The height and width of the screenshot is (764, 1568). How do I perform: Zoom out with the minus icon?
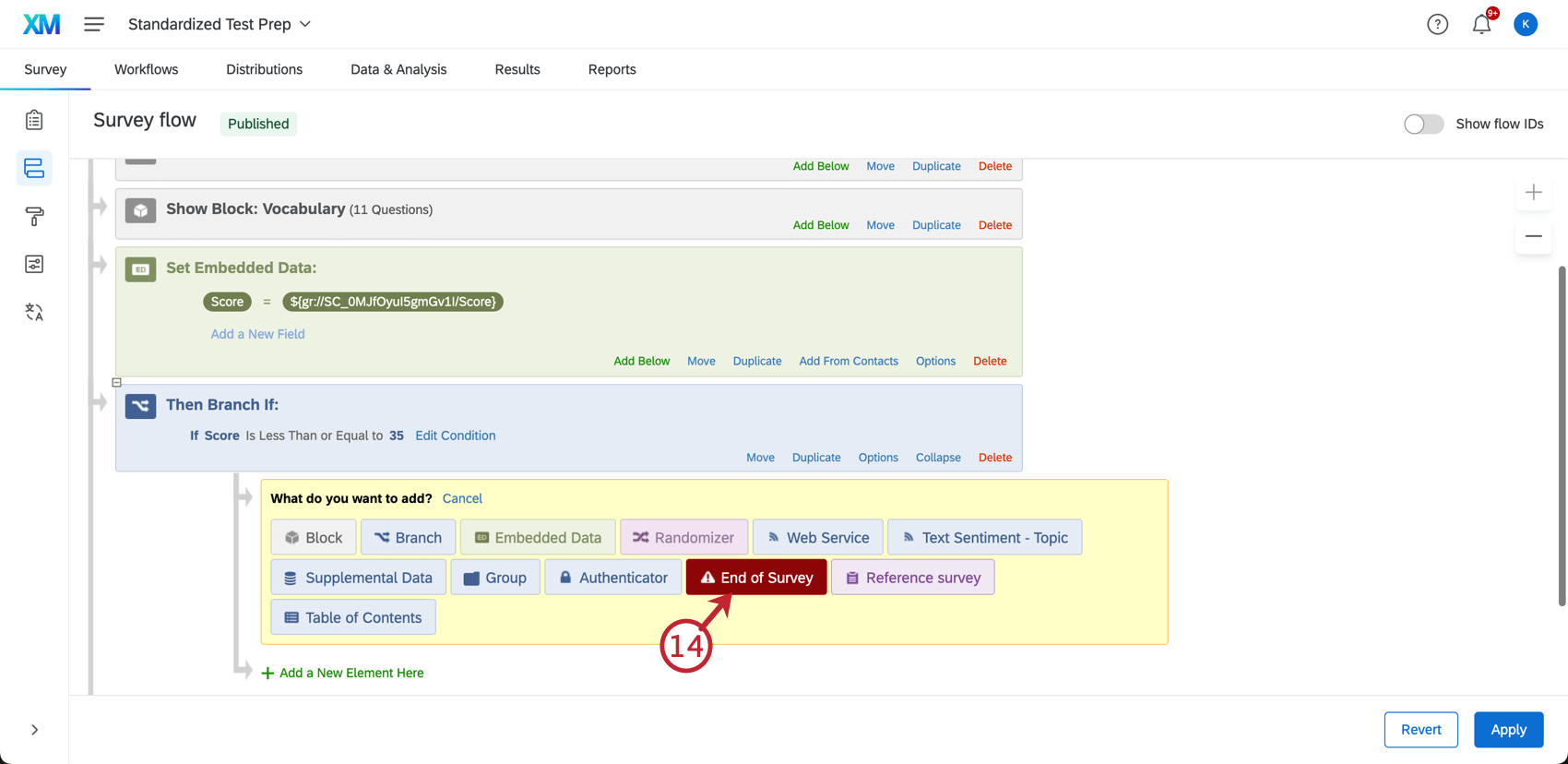click(1533, 236)
